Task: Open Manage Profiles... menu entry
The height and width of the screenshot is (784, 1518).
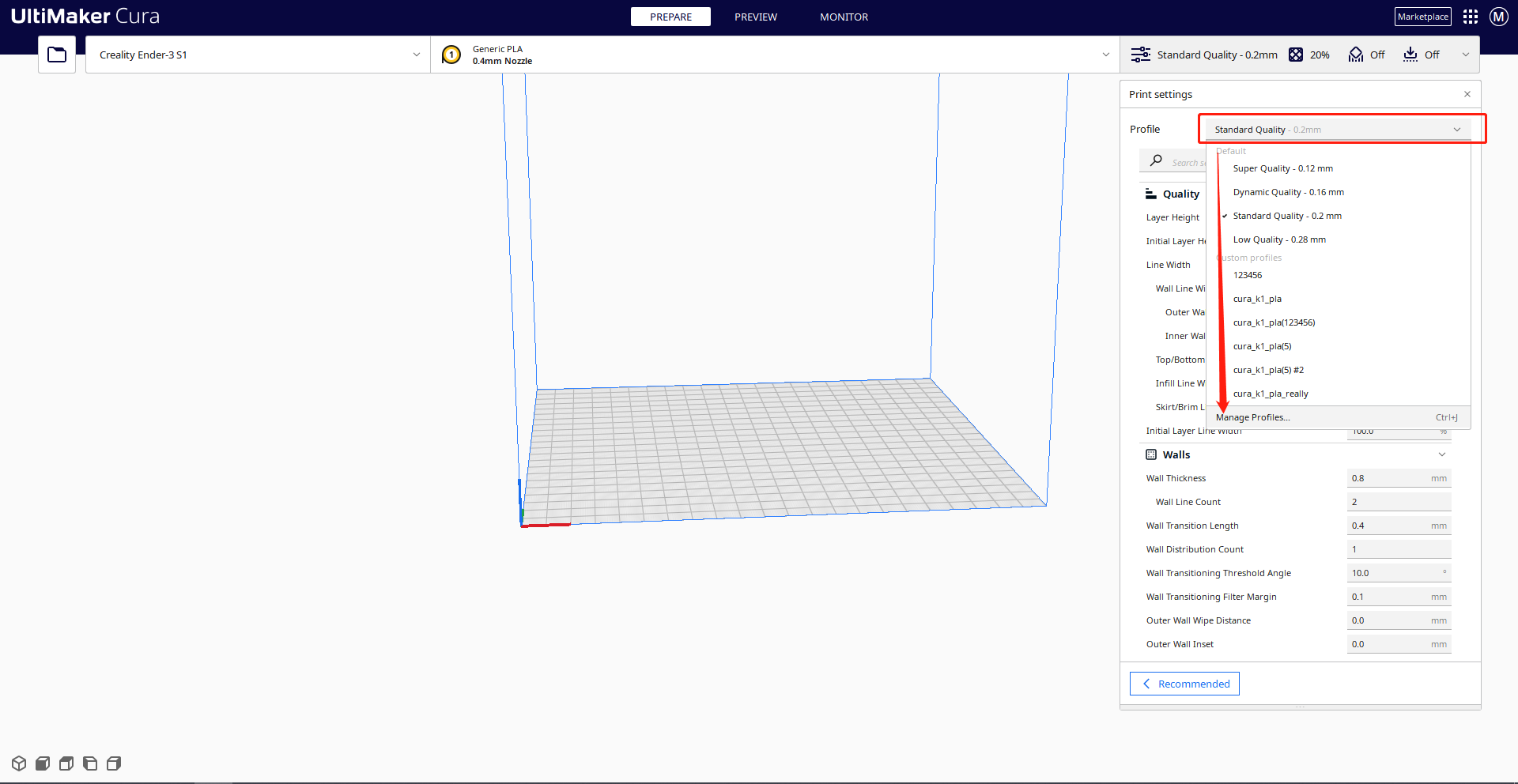Action: point(1339,417)
